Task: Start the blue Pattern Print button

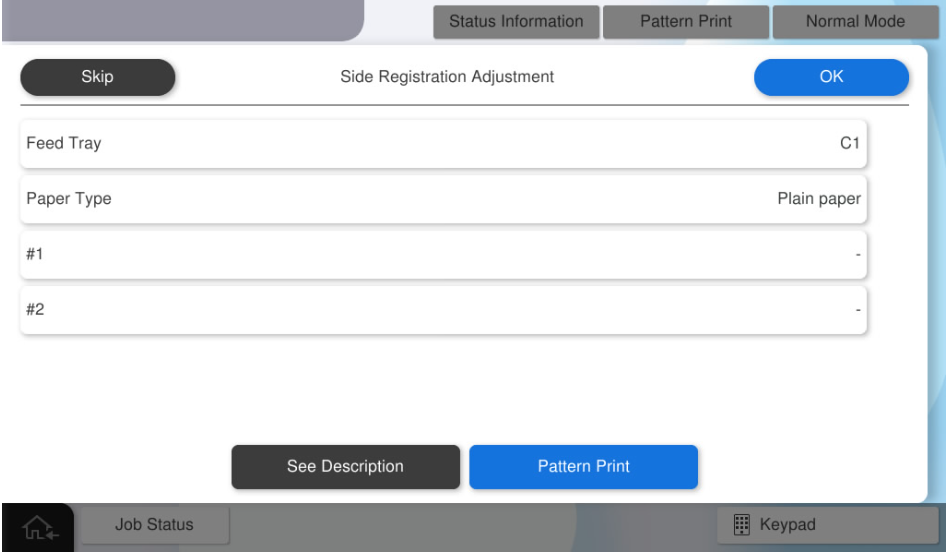Action: pyautogui.click(x=583, y=467)
